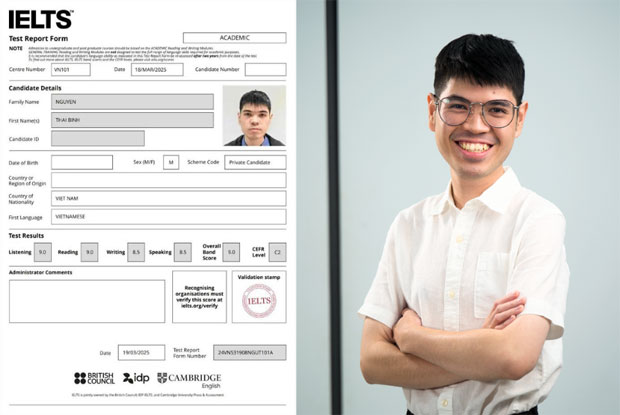Click the Centre Number field
The width and height of the screenshot is (620, 415).
[70, 70]
